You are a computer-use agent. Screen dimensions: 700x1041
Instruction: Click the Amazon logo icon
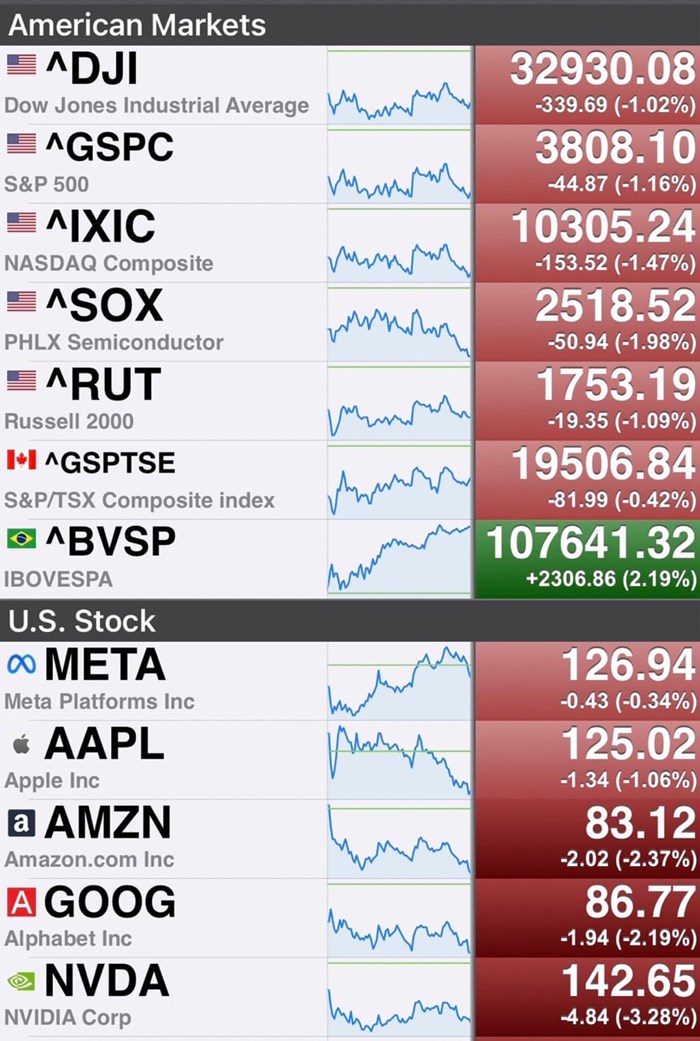tap(21, 823)
